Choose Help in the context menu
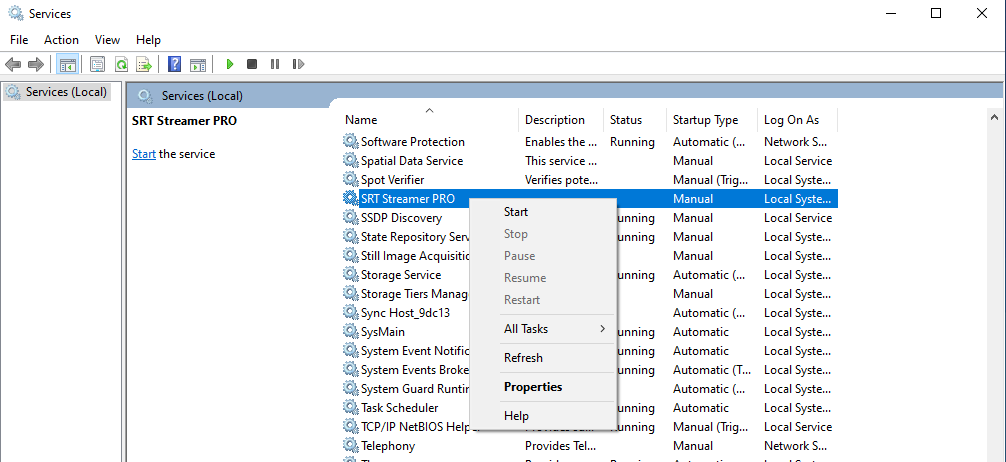Viewport: 1006px width, 462px height. 543,416
